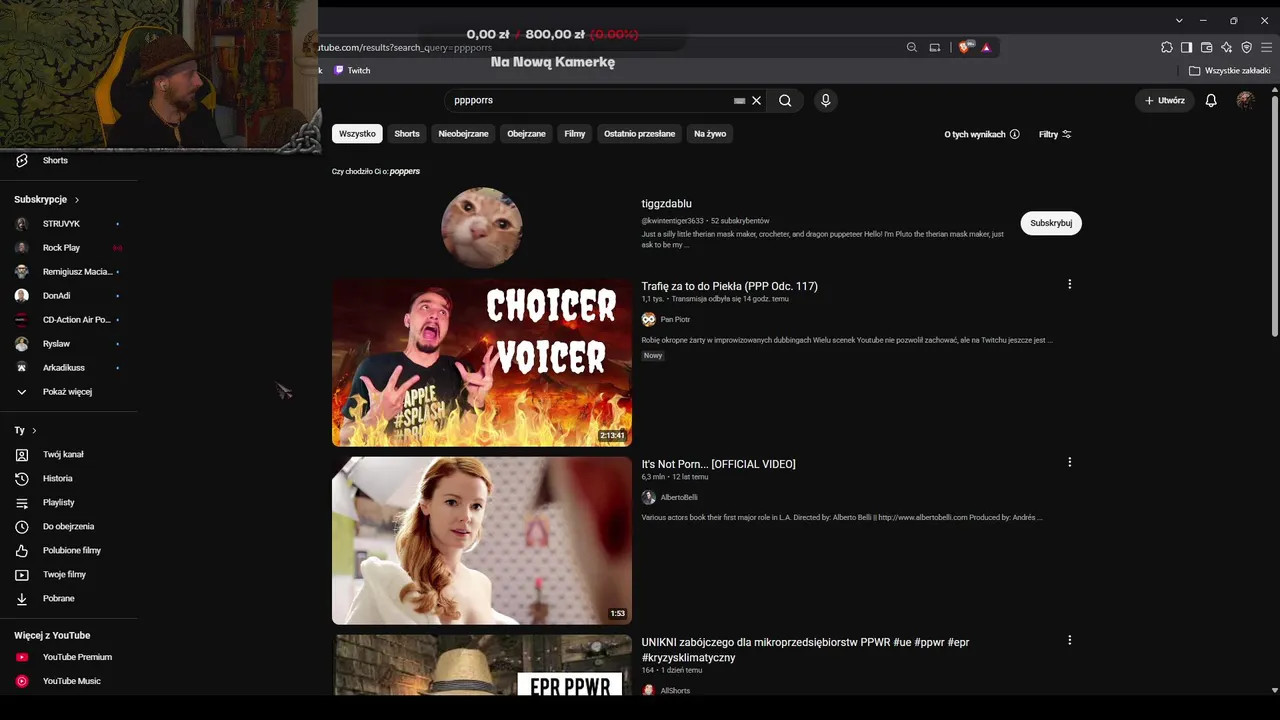Open Shorts in the left sidebar
This screenshot has width=1280, height=720.
point(55,160)
